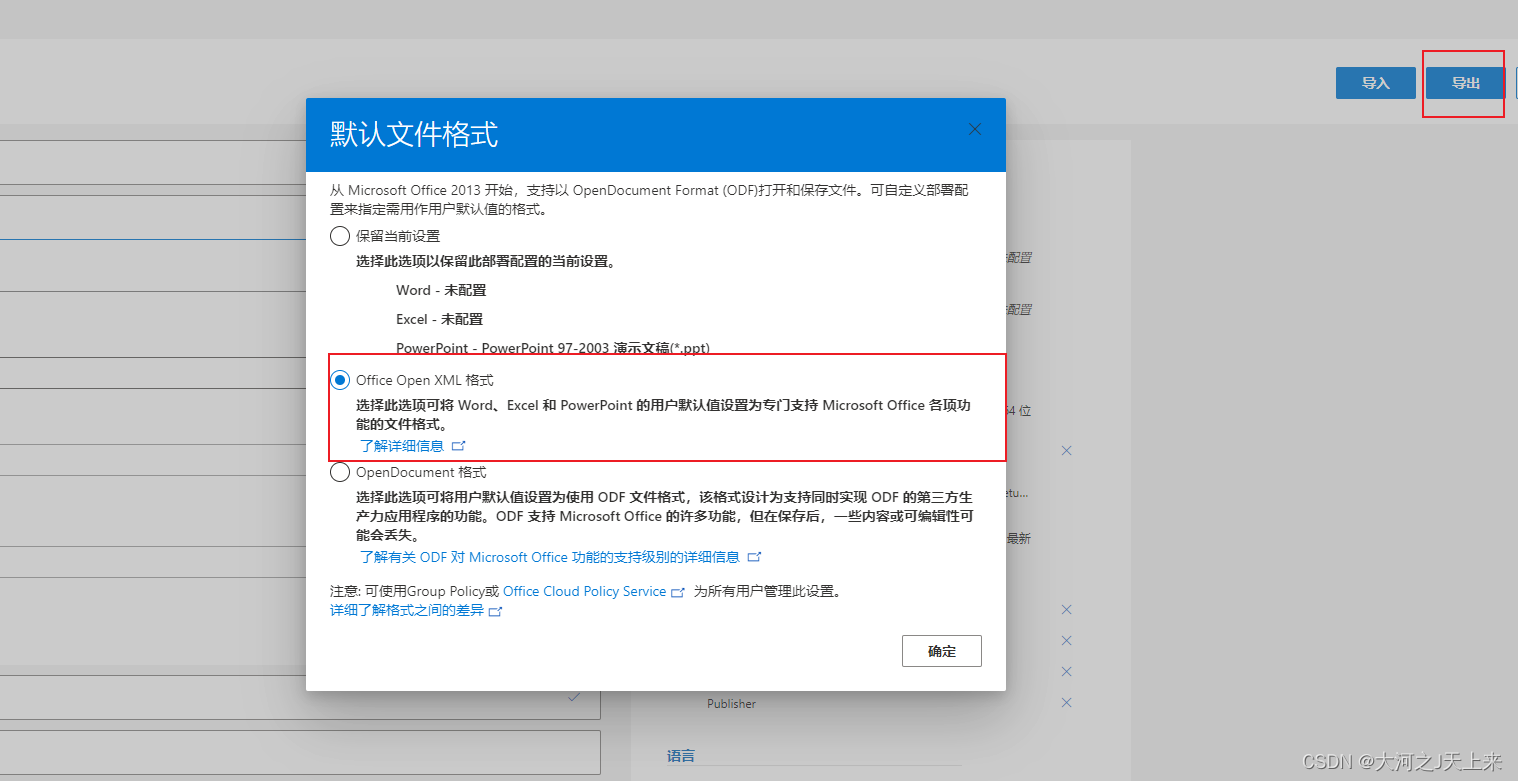This screenshot has width=1518, height=781.
Task: Confirm the dialog with 确定
Action: pos(941,651)
